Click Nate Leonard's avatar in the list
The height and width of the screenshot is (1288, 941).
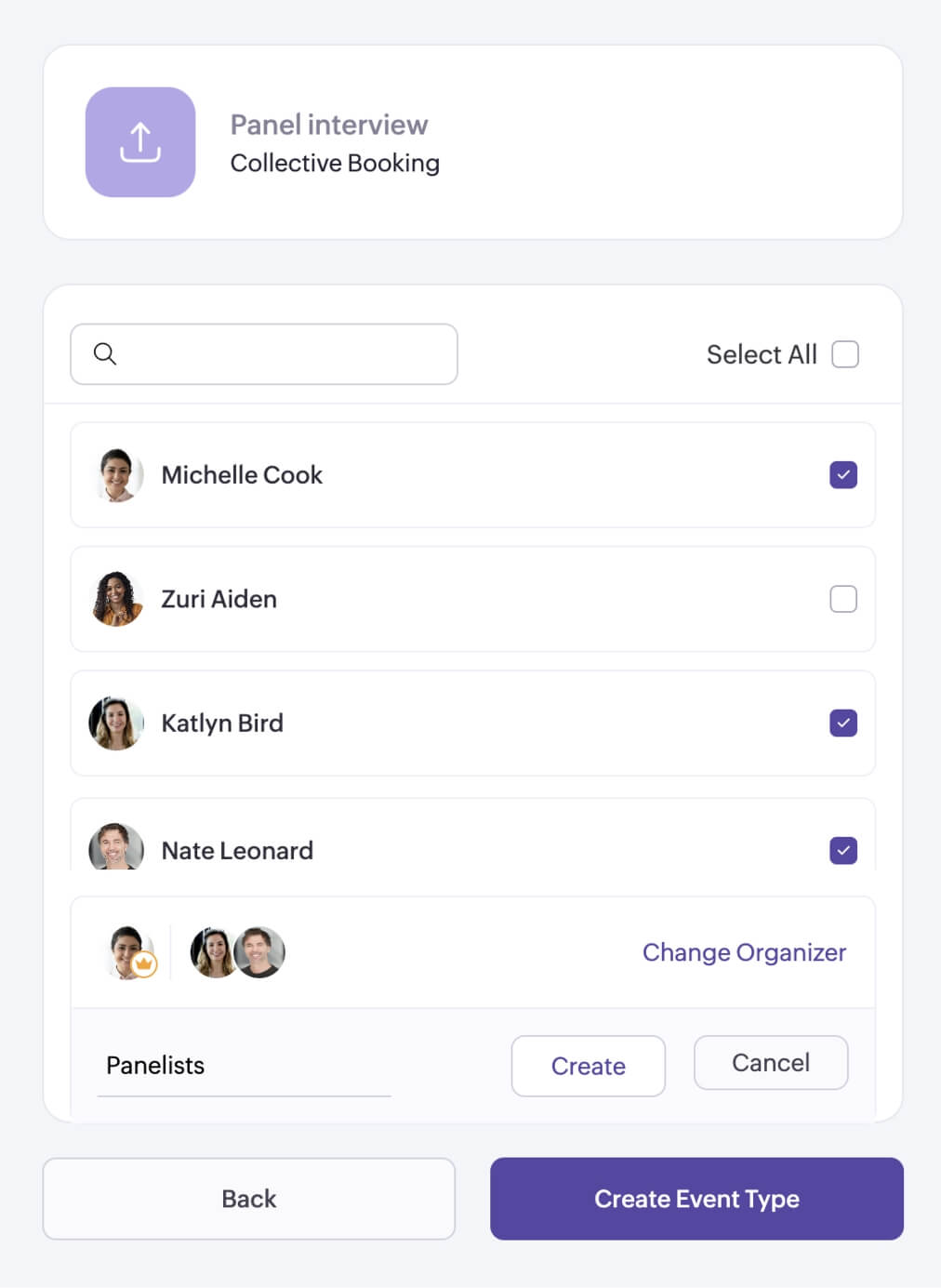tap(116, 847)
